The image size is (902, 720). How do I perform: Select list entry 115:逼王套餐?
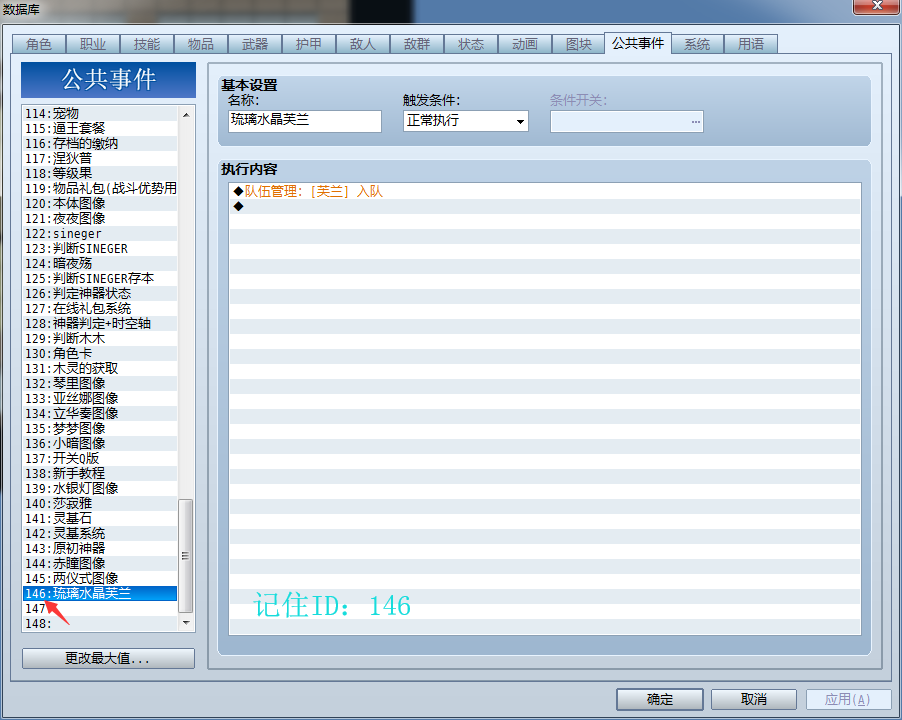(x=100, y=128)
